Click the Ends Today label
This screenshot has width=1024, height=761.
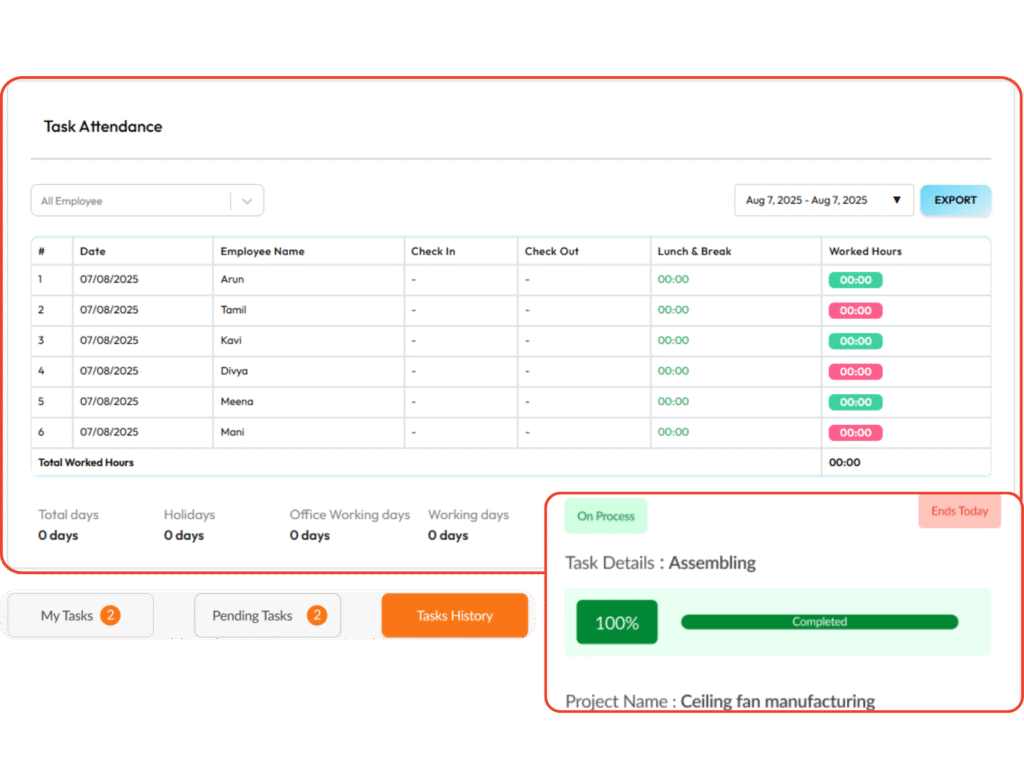pyautogui.click(x=959, y=511)
